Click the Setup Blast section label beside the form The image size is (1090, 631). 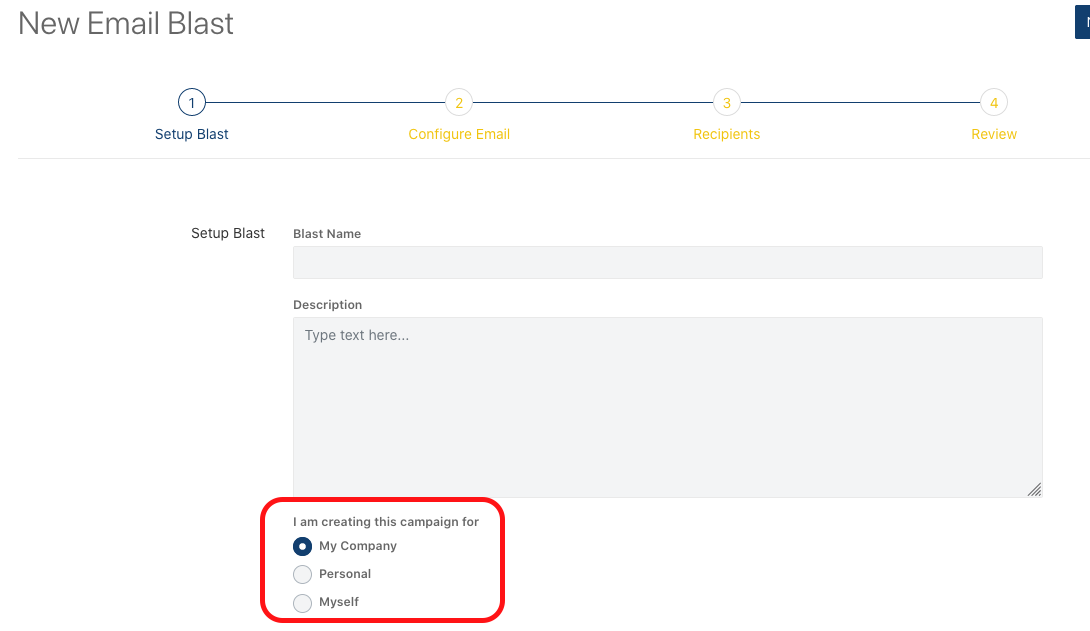[x=228, y=233]
